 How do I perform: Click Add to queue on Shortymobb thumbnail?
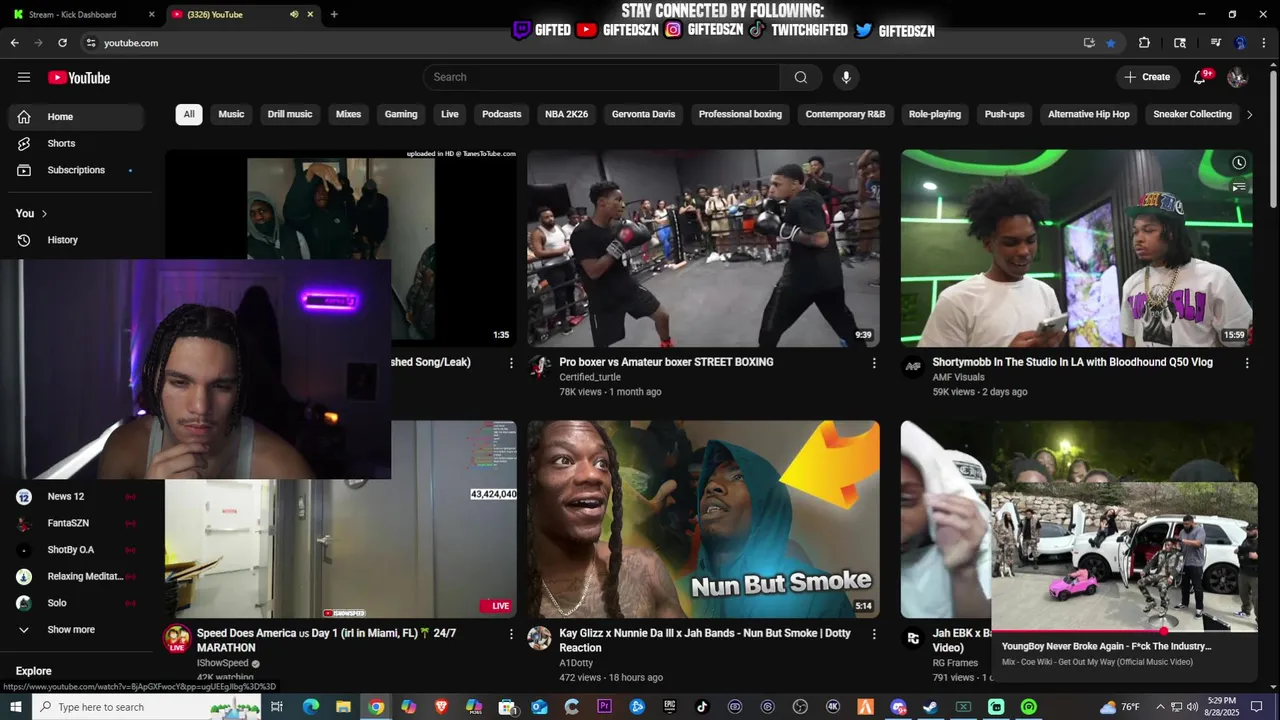[x=1238, y=187]
